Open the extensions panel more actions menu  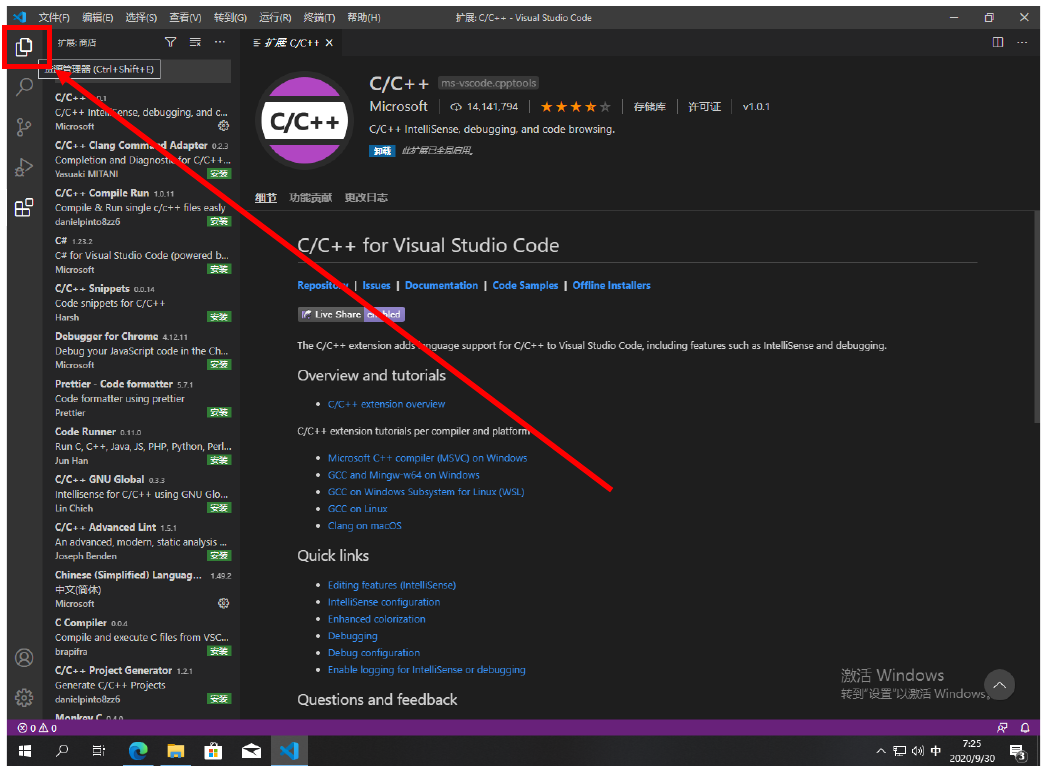(x=220, y=42)
